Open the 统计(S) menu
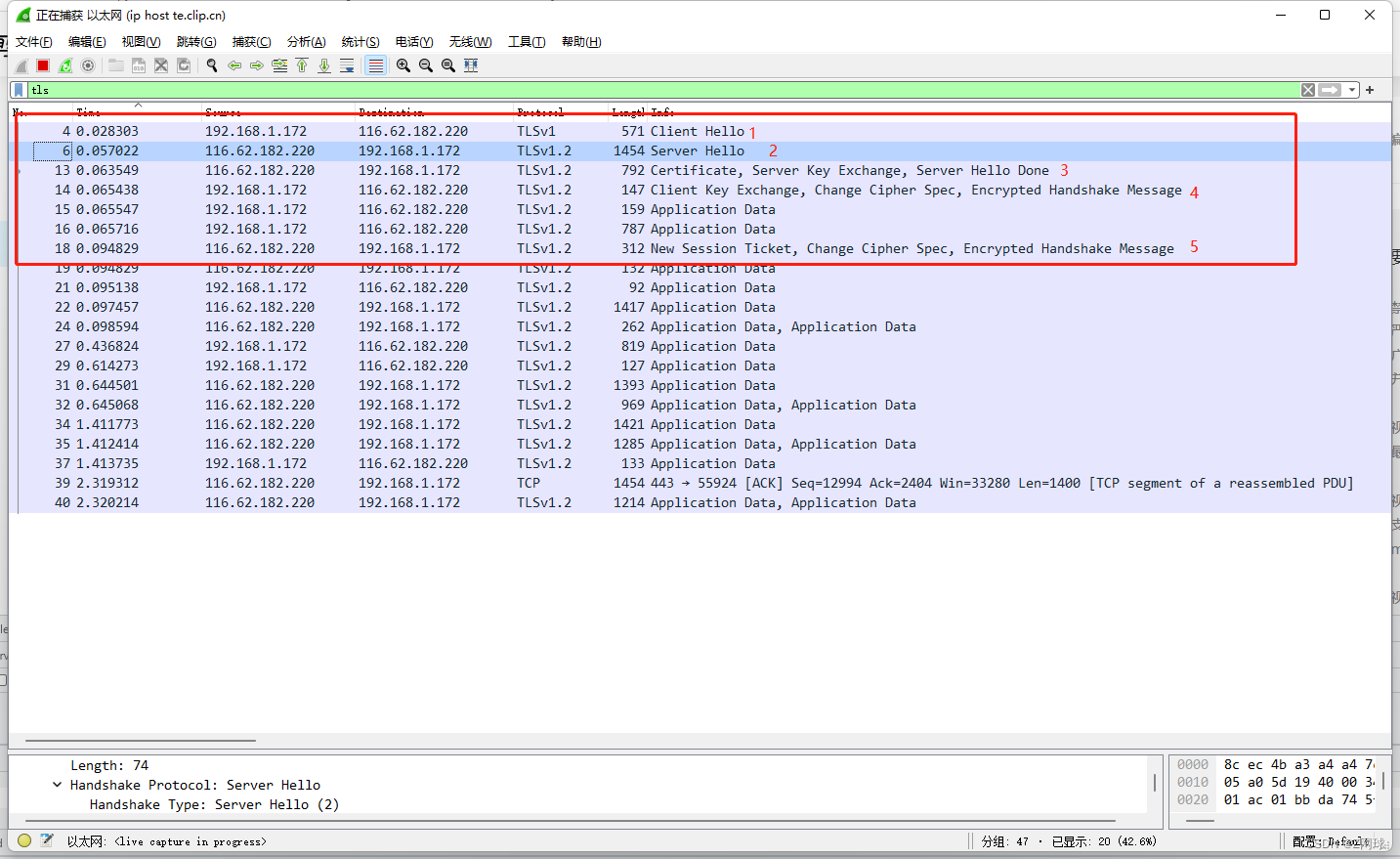Viewport: 1400px width, 859px height. point(360,41)
